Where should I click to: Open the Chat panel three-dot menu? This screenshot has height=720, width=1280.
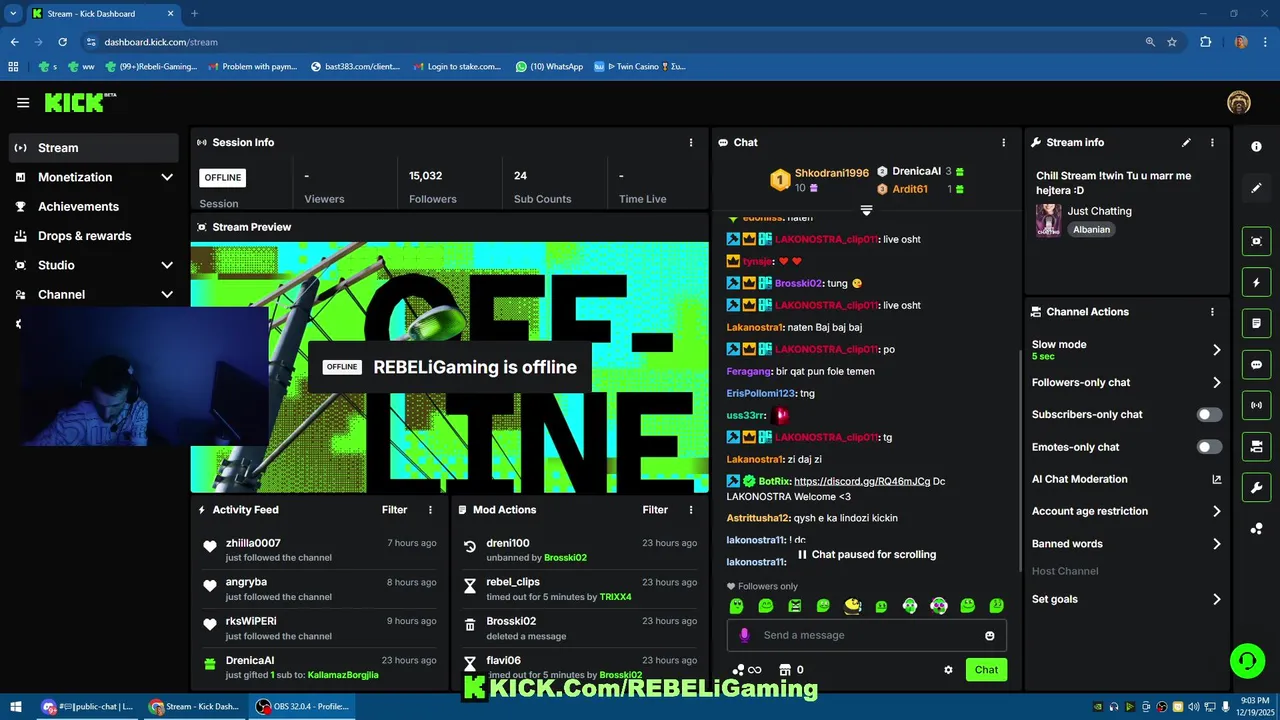tap(1003, 142)
